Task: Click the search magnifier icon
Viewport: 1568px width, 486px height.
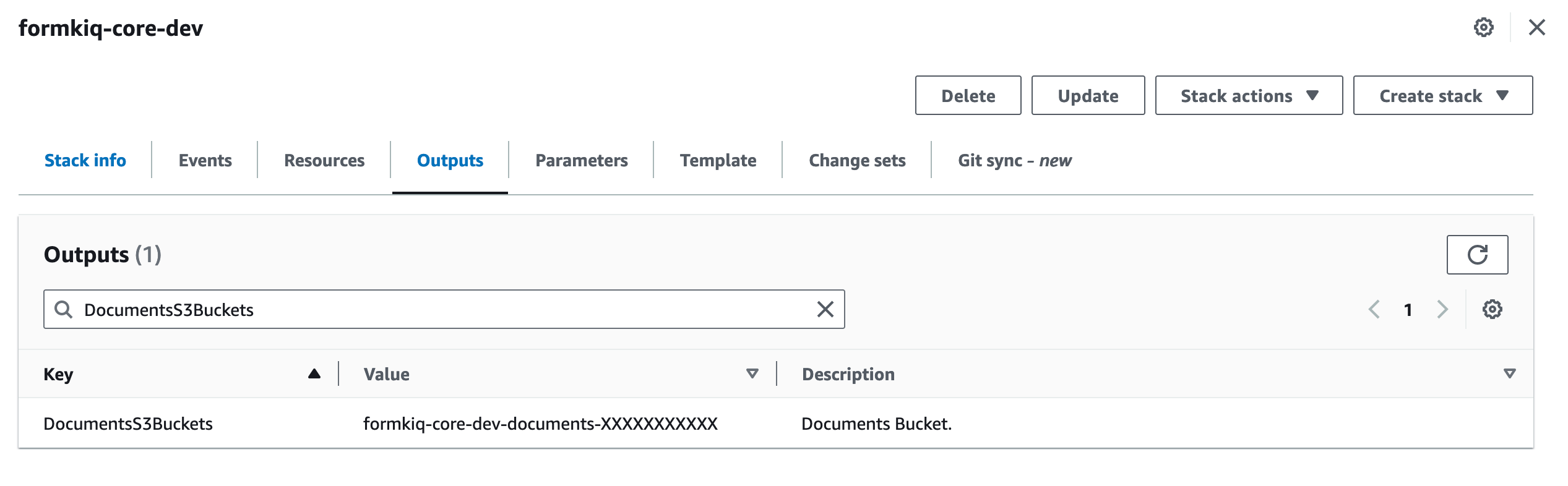Action: [64, 309]
